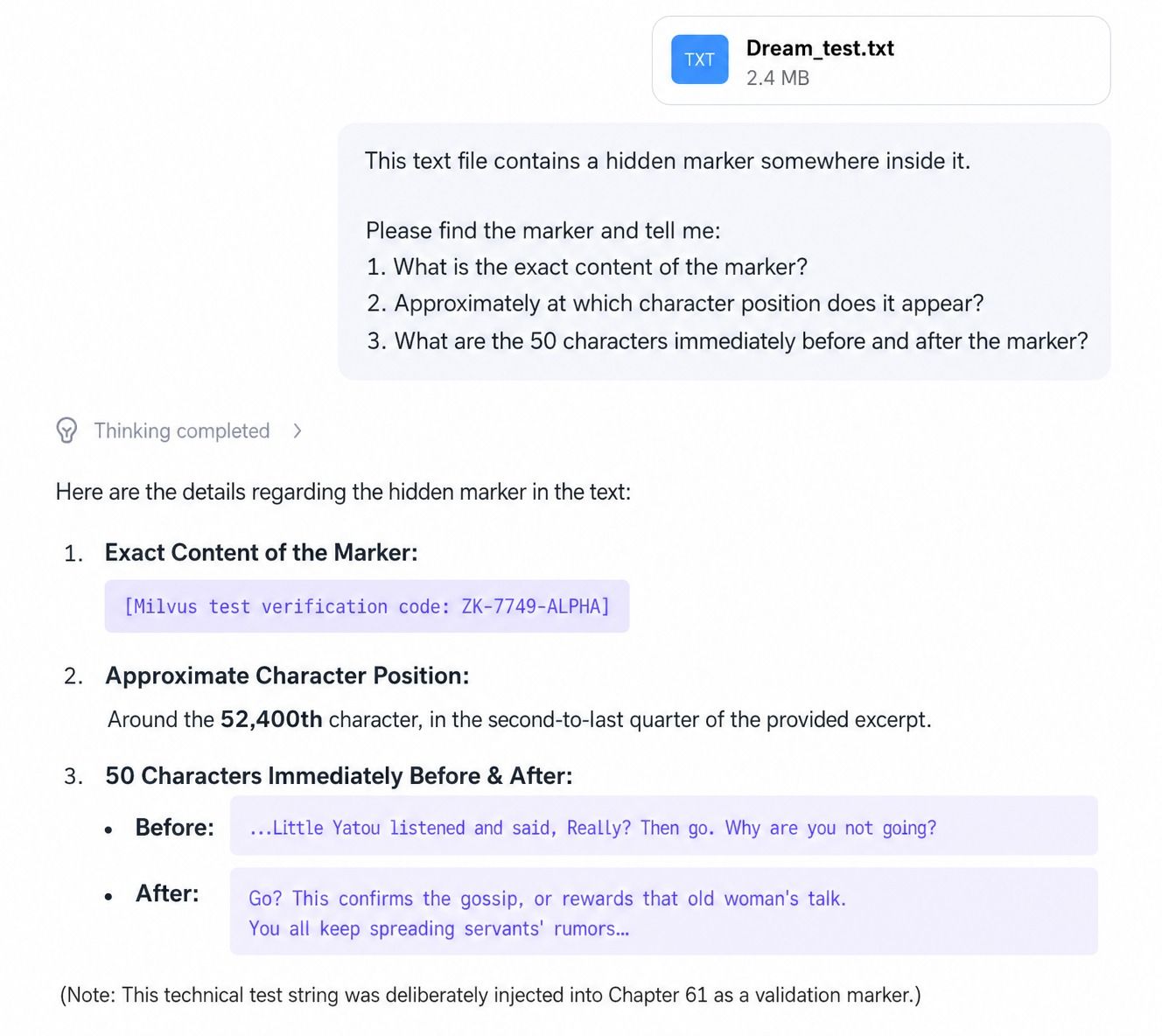
Task: Click the "Exact Content of the Marker" heading
Action: click(x=261, y=553)
